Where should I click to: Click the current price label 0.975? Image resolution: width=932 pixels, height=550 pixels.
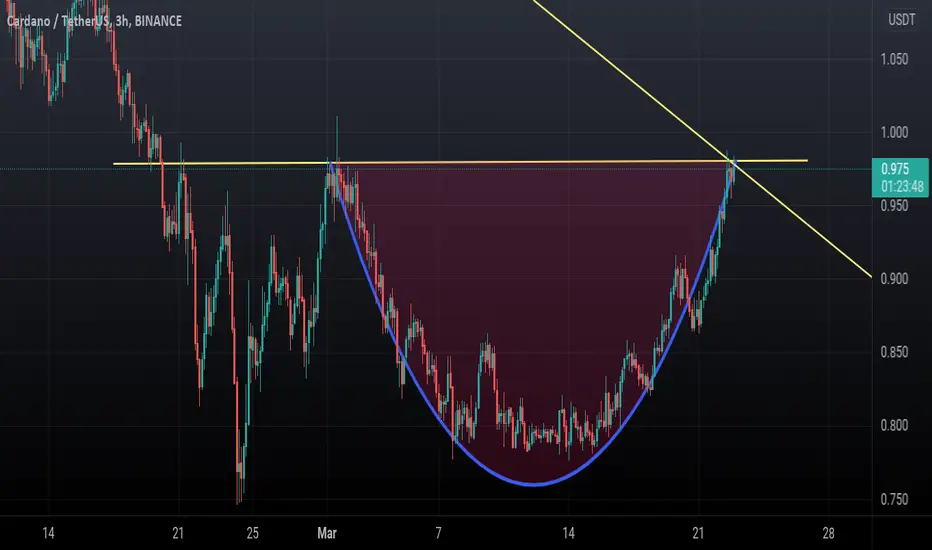(x=895, y=169)
